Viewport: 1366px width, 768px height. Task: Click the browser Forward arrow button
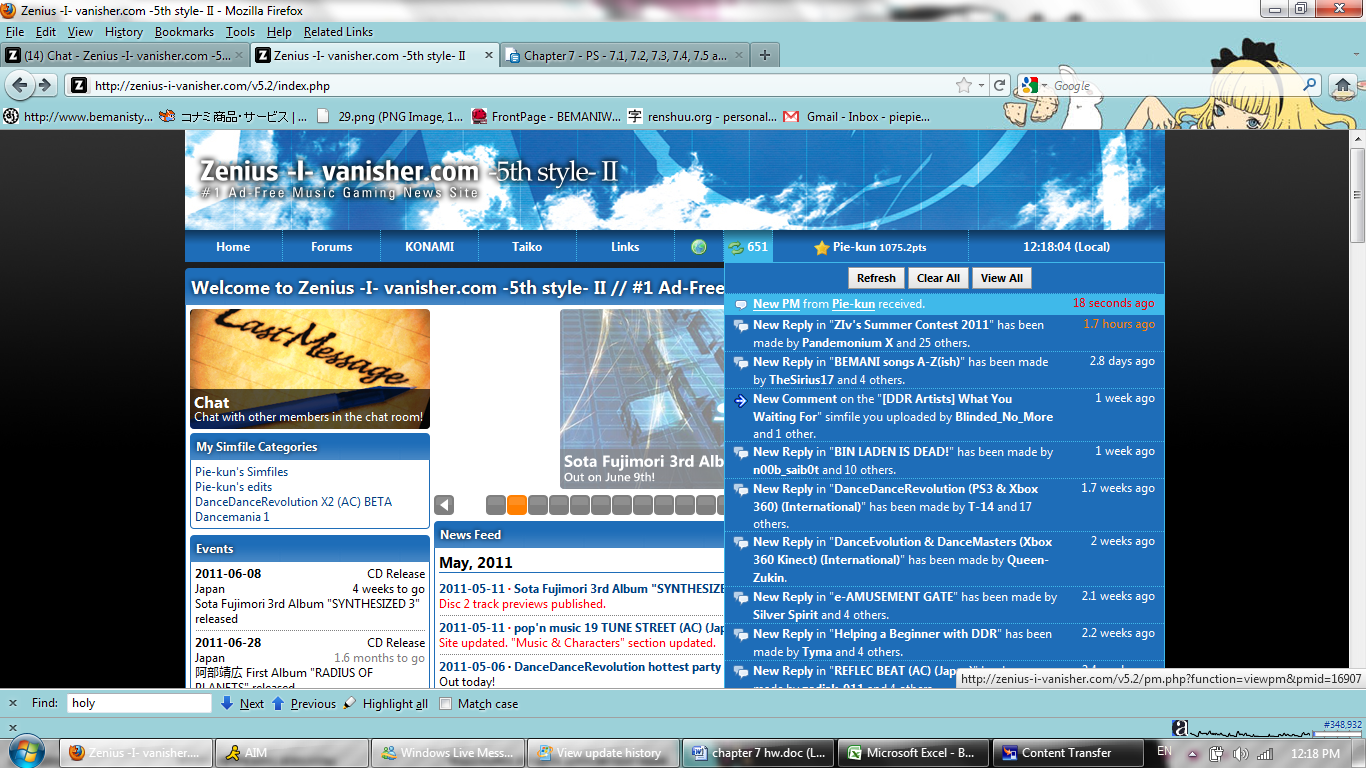43,86
